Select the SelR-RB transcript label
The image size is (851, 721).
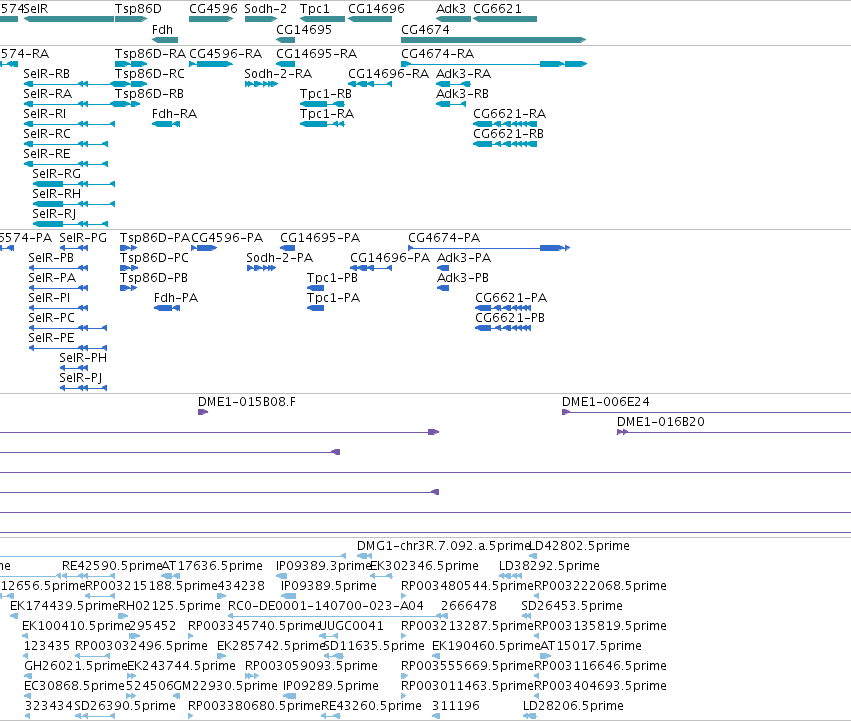click(x=47, y=73)
